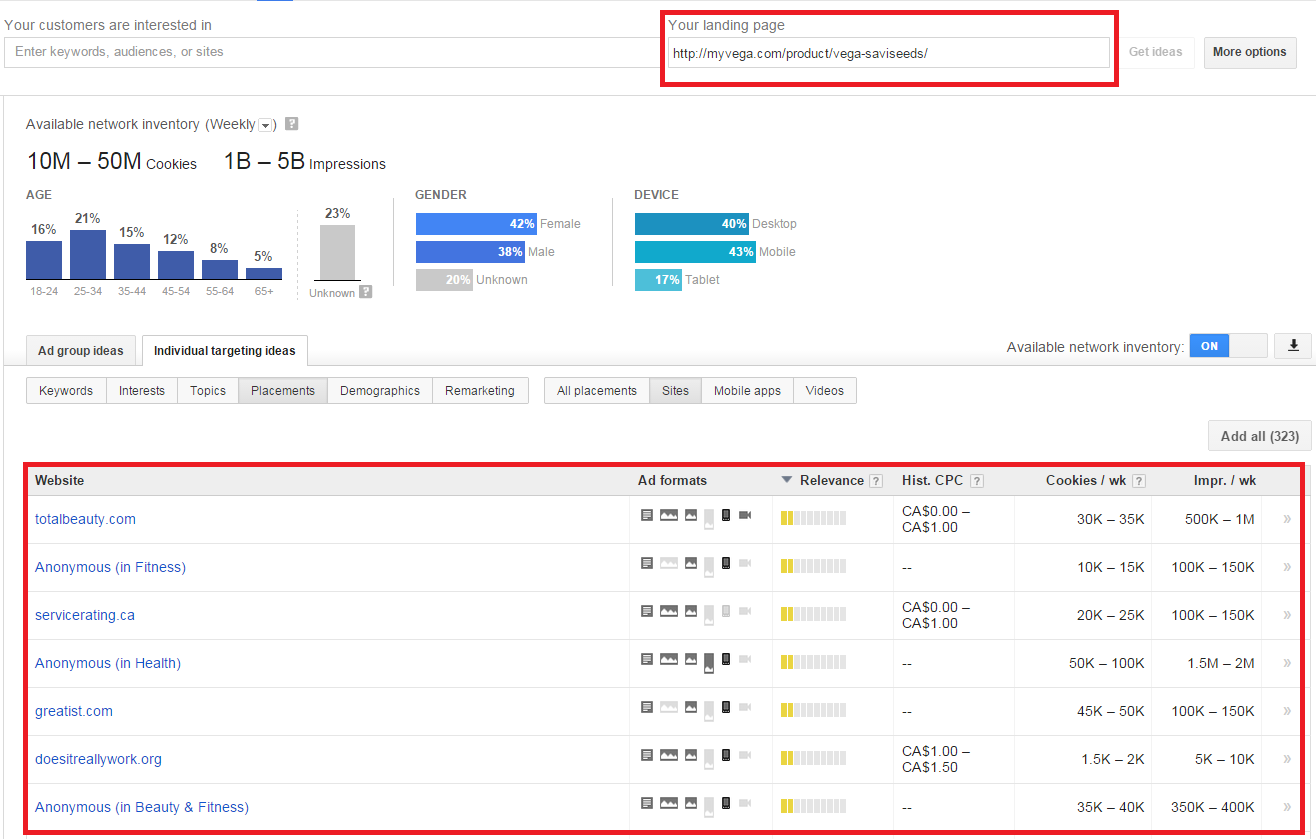1316x839 pixels.
Task: Open the Interests targeting tab
Action: pos(142,391)
